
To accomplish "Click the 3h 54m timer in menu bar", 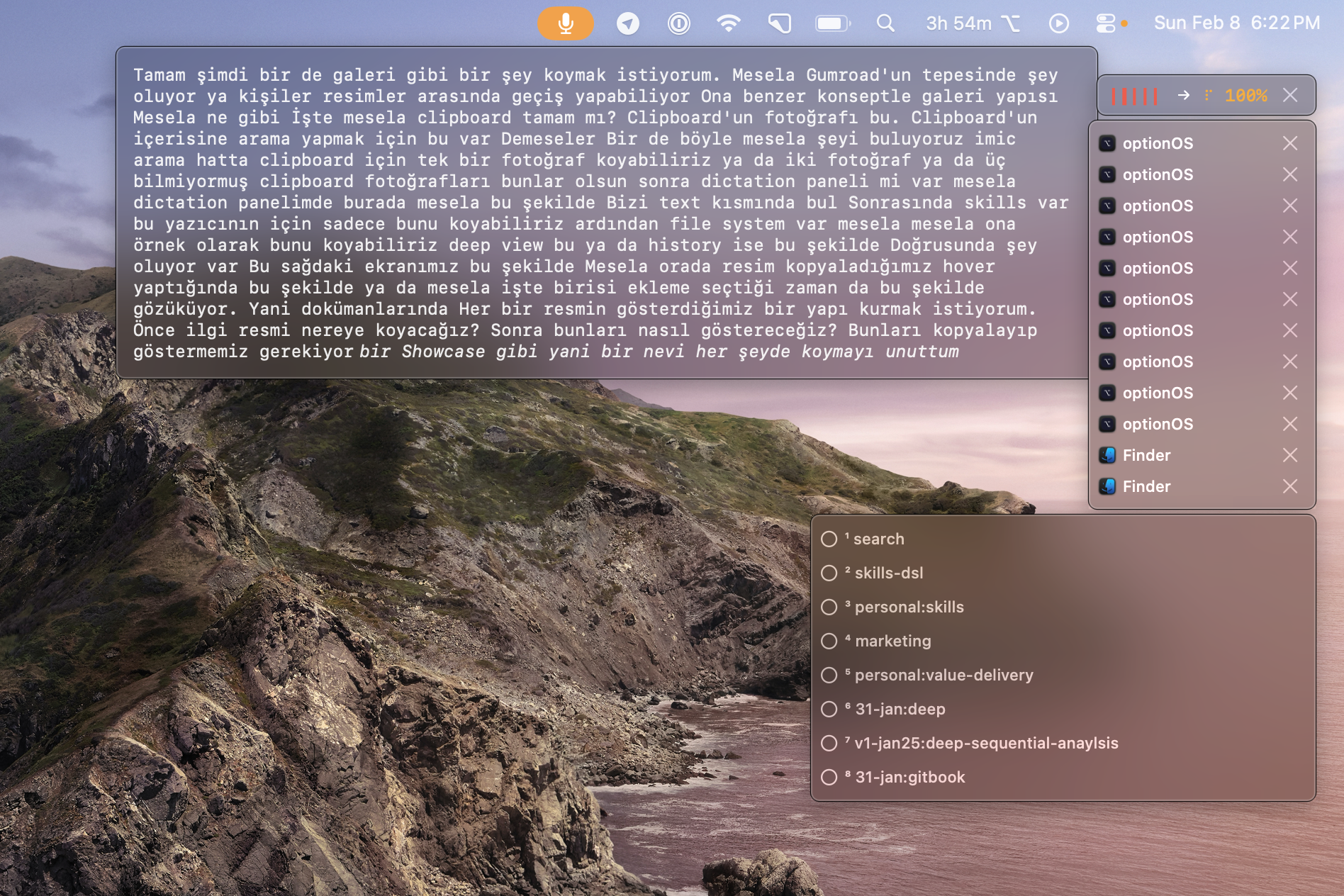I will (958, 23).
